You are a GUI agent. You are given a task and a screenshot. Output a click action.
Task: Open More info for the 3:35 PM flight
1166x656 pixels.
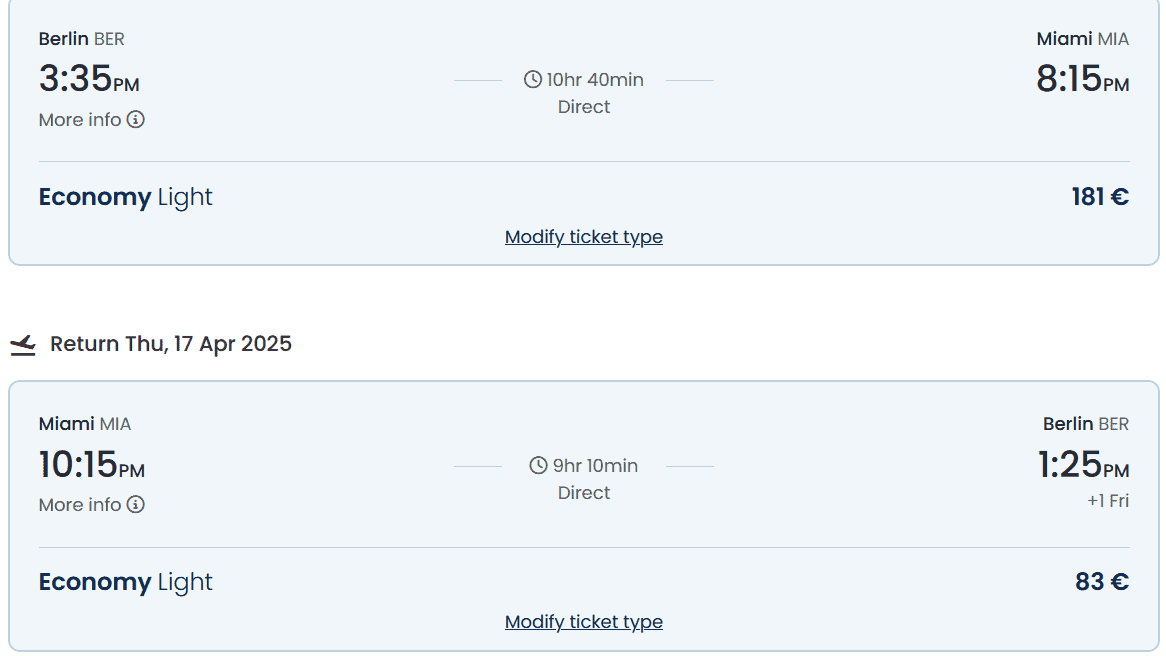80,120
